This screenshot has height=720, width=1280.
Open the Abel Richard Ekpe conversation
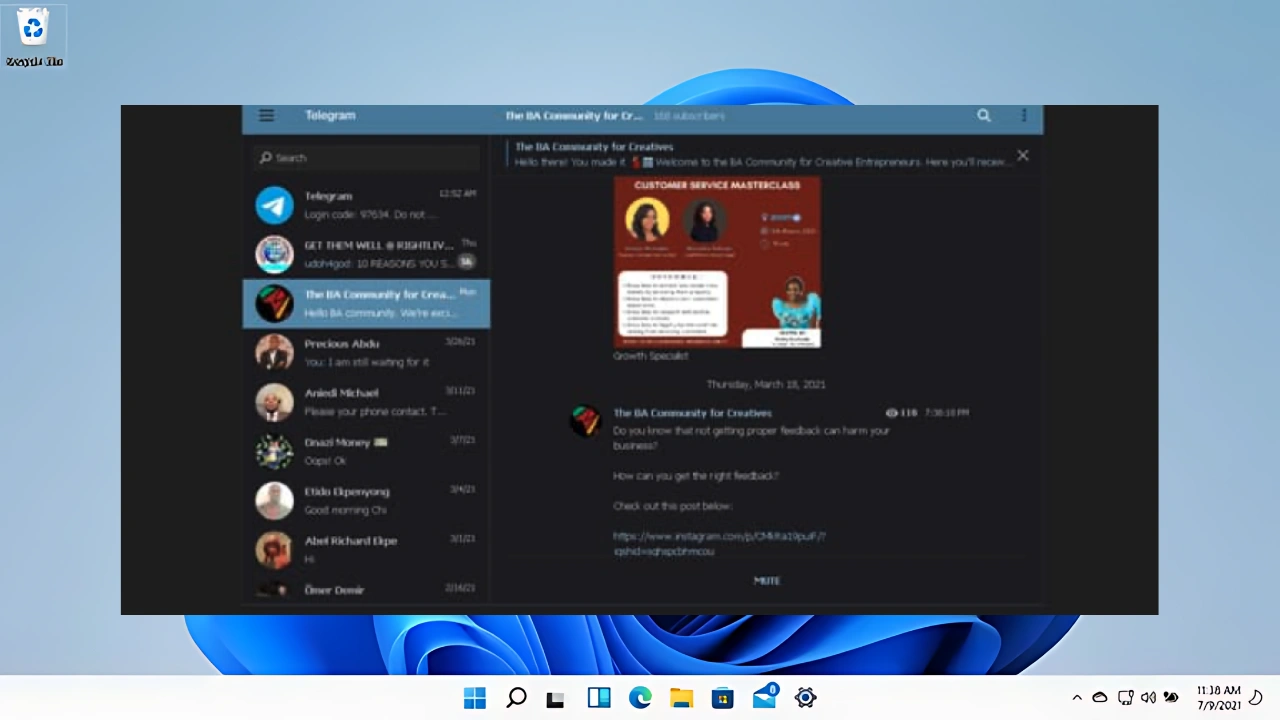[x=367, y=548]
